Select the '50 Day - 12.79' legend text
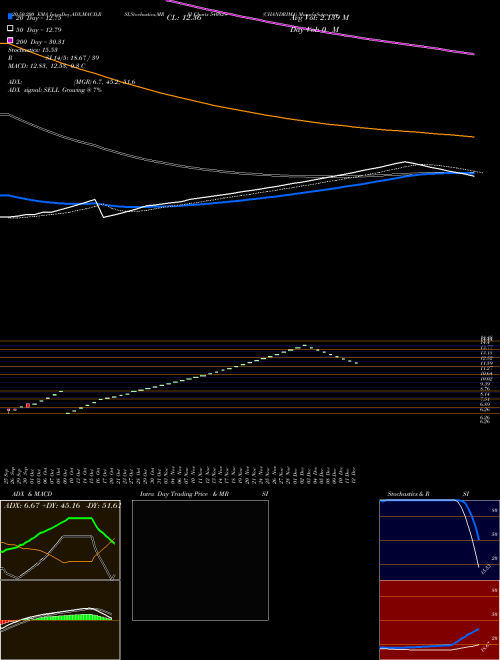The width and height of the screenshot is (500, 660). pos(39,30)
